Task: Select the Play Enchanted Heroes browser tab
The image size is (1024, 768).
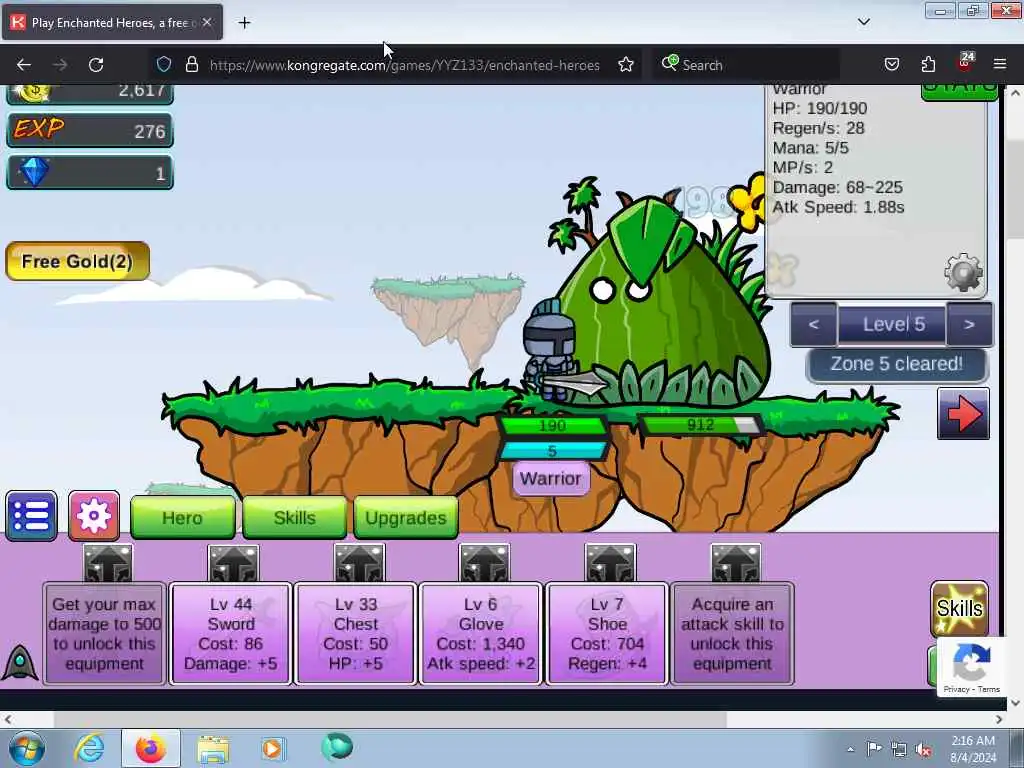Action: coord(112,22)
